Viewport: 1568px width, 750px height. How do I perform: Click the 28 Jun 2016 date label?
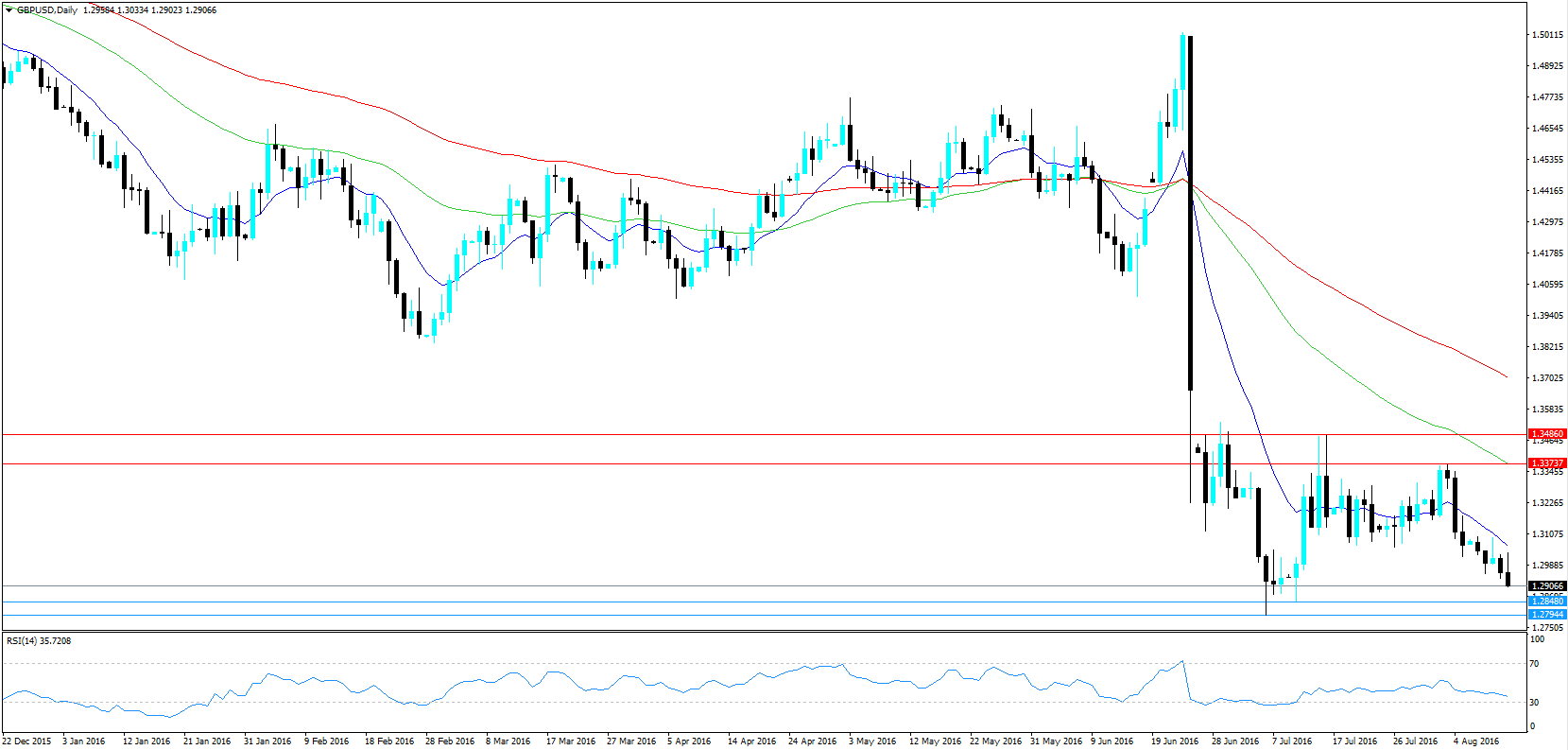pos(1235,741)
